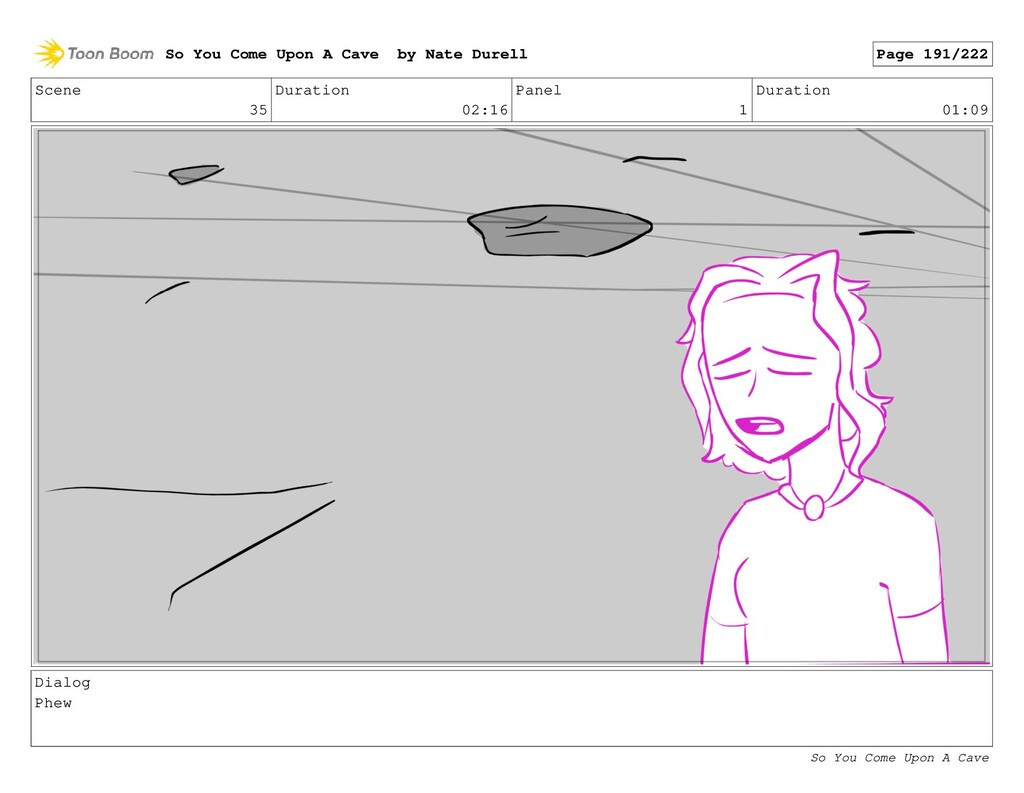Select the title 'So You Come Upon A Cave'
Viewport: 1024px width, 793px height.
click(x=272, y=54)
